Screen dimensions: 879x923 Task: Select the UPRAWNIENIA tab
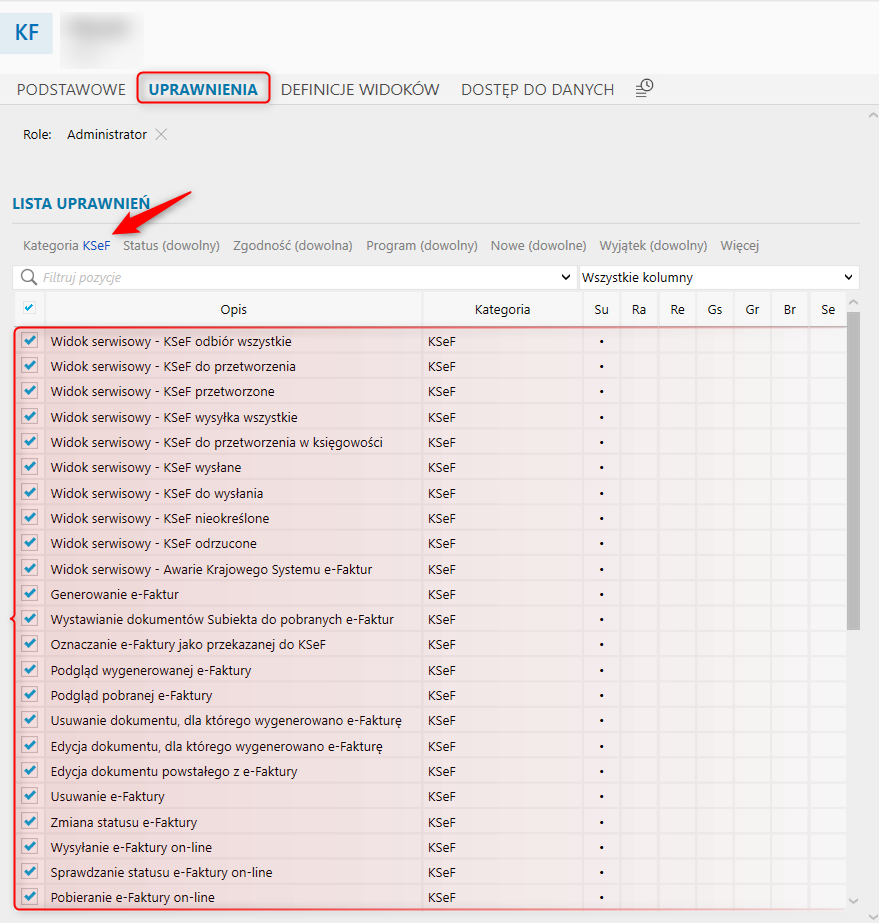(x=203, y=89)
